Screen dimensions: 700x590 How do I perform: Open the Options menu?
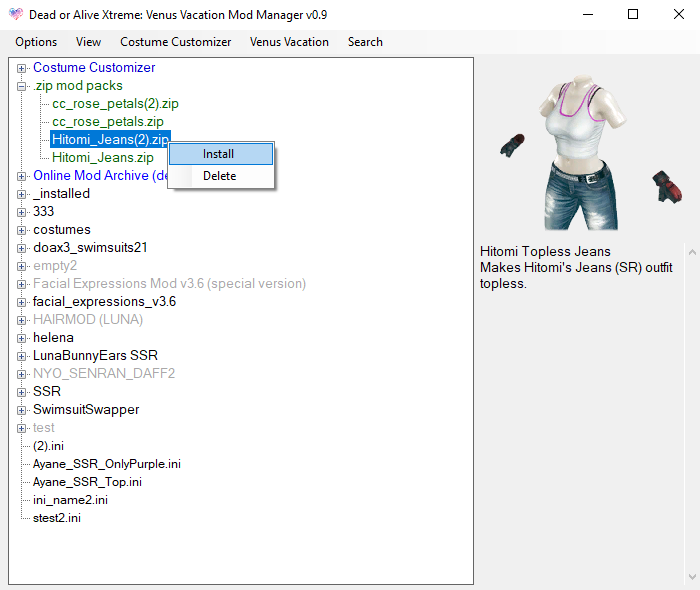pyautogui.click(x=36, y=42)
